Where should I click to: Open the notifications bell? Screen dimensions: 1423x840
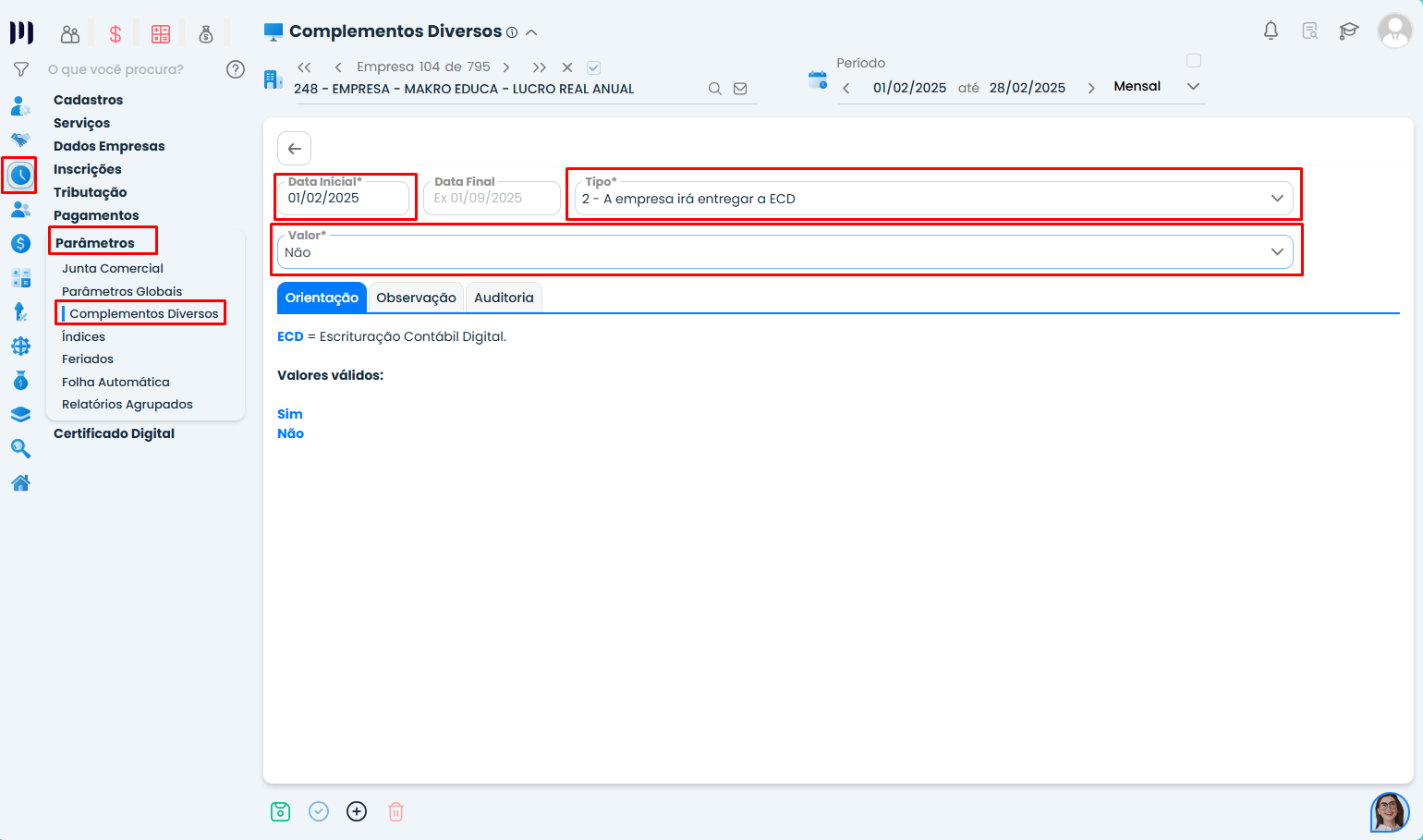pyautogui.click(x=1271, y=30)
